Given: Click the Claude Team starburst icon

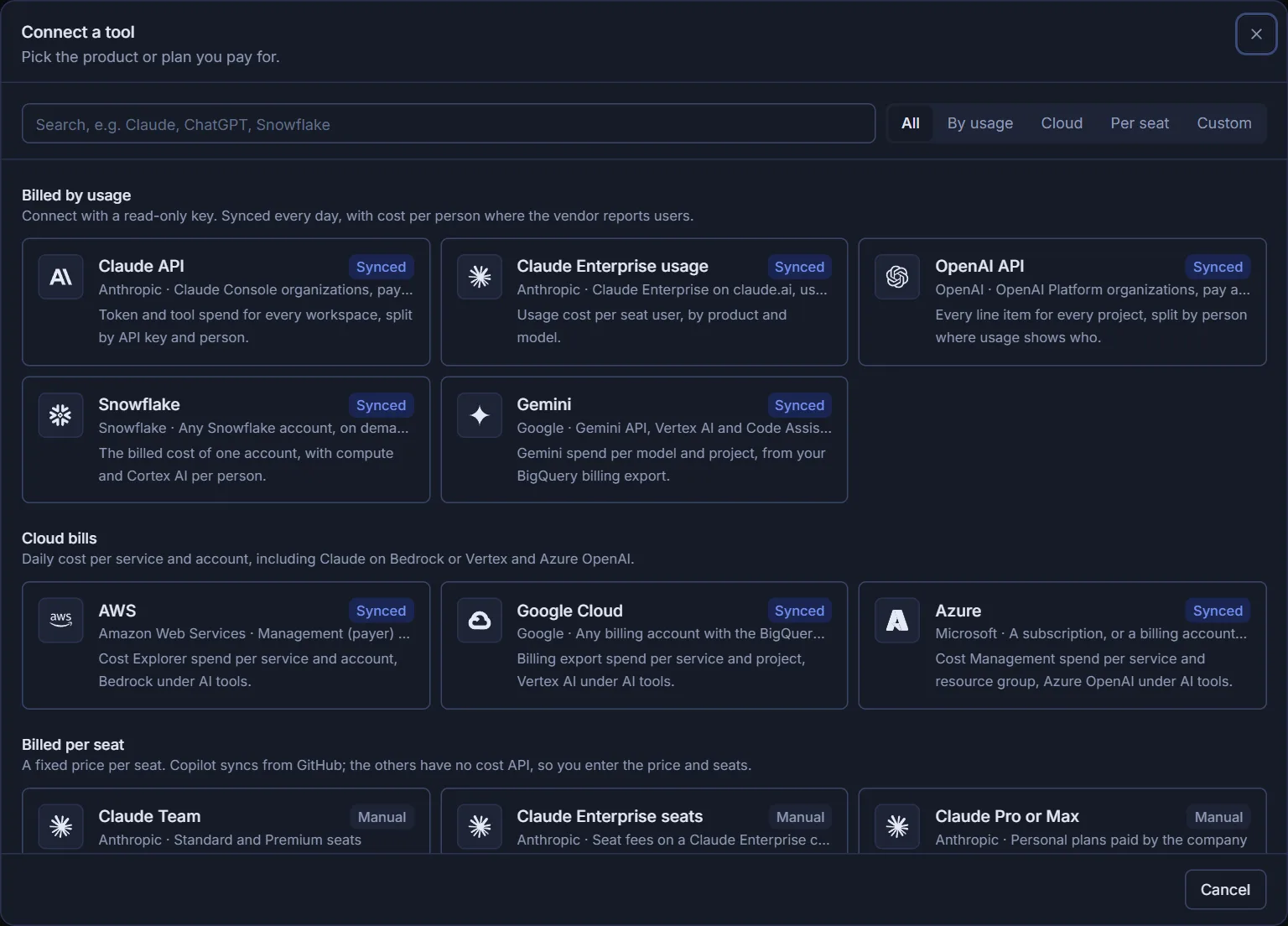Looking at the screenshot, I should pos(60,827).
